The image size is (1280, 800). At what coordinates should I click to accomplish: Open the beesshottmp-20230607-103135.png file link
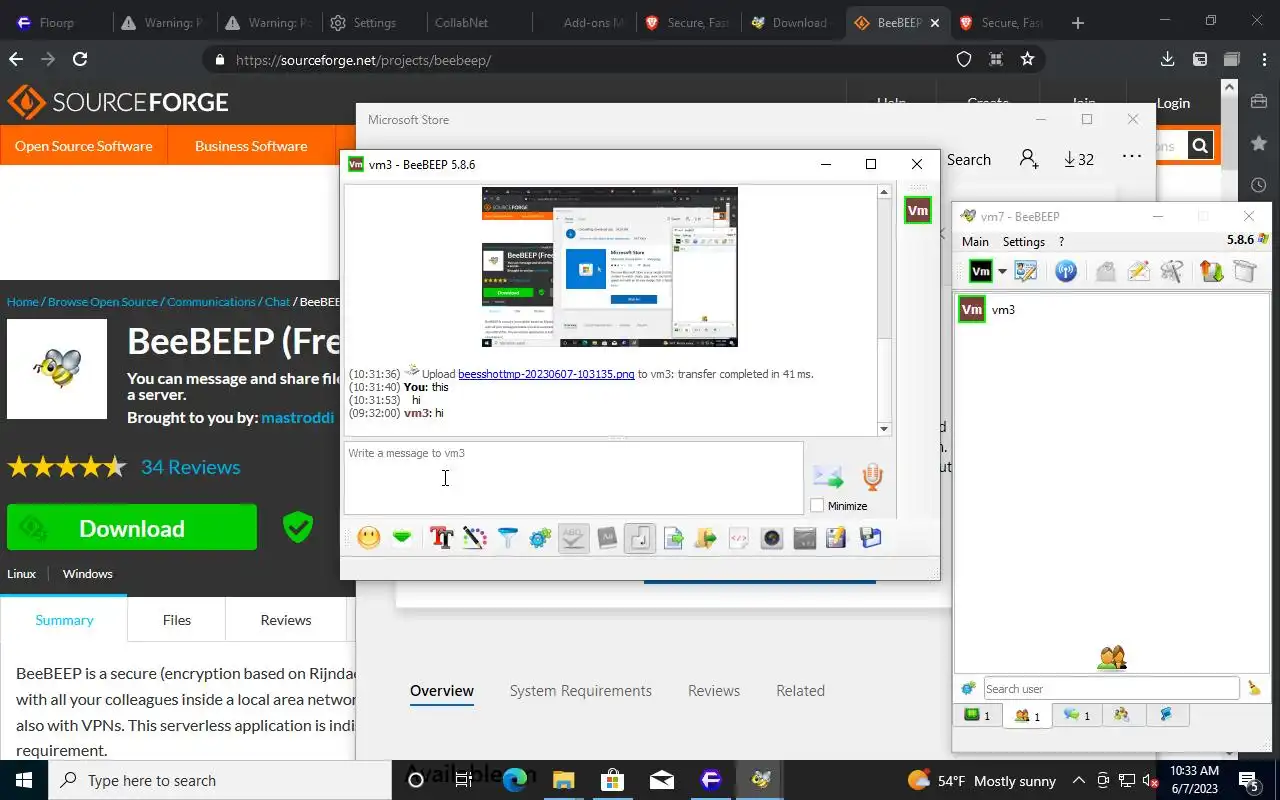click(546, 374)
